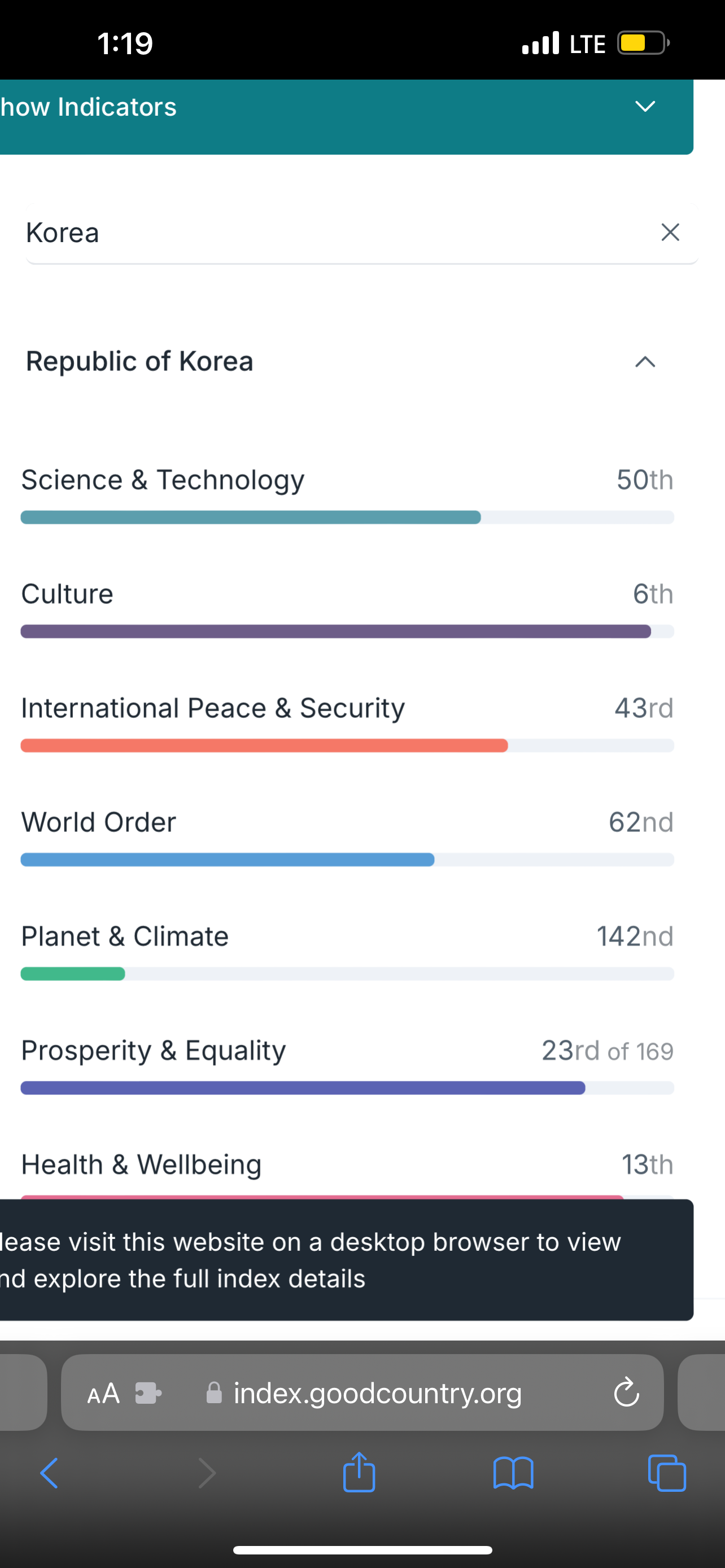Tap the index.goodcountry.org address bar

tap(362, 1392)
